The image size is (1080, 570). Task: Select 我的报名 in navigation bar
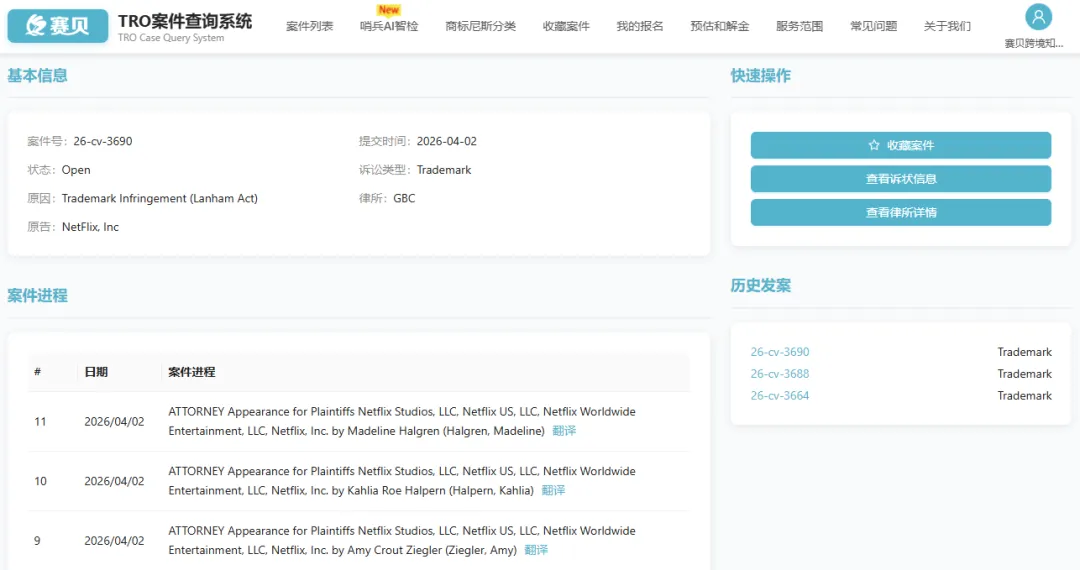640,26
